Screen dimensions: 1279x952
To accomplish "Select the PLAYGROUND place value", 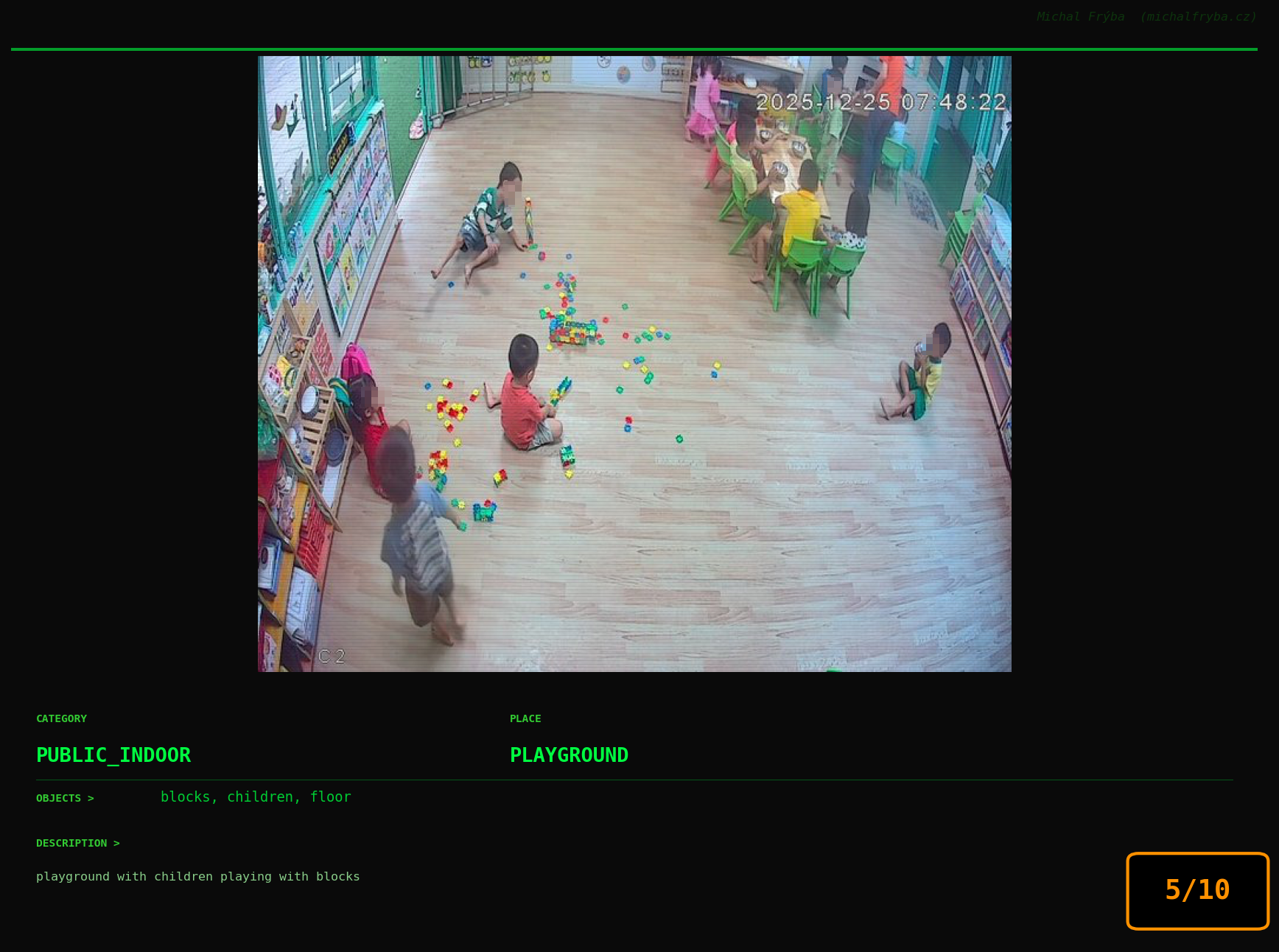I will point(569,755).
